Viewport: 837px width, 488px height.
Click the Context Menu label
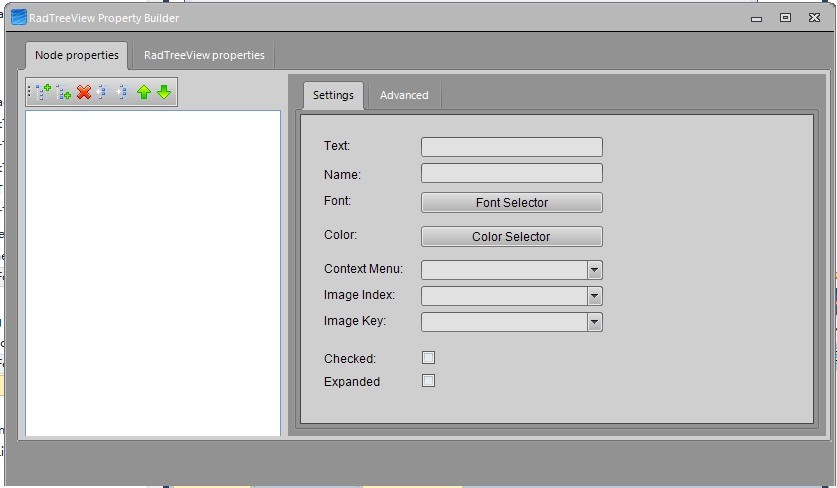pyautogui.click(x=363, y=269)
